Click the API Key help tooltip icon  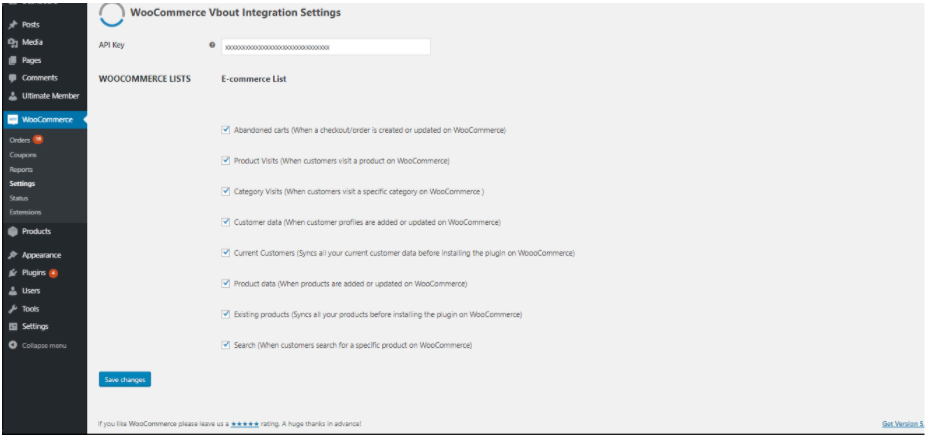click(212, 45)
